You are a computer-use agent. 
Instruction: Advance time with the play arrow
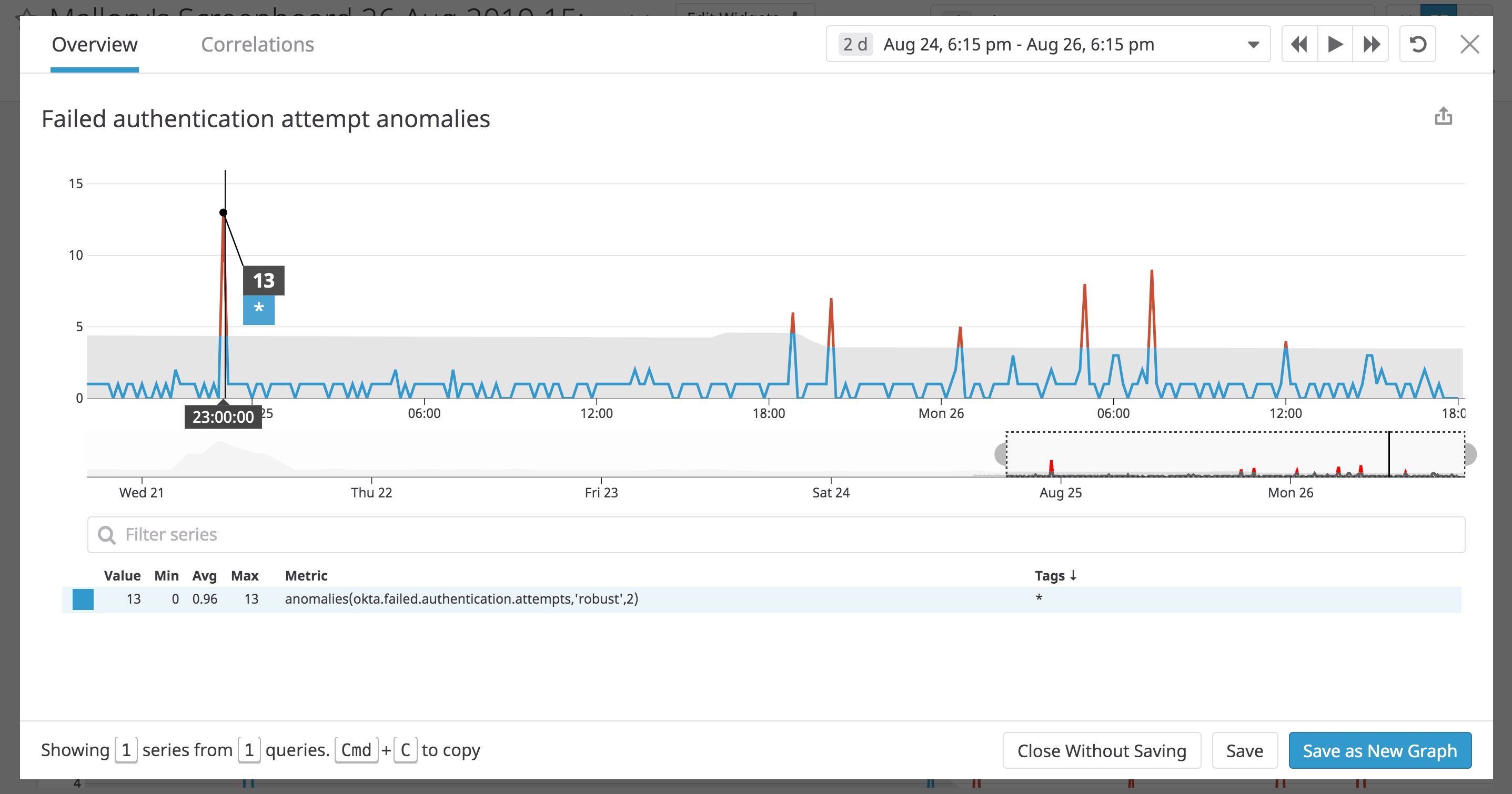[x=1335, y=44]
